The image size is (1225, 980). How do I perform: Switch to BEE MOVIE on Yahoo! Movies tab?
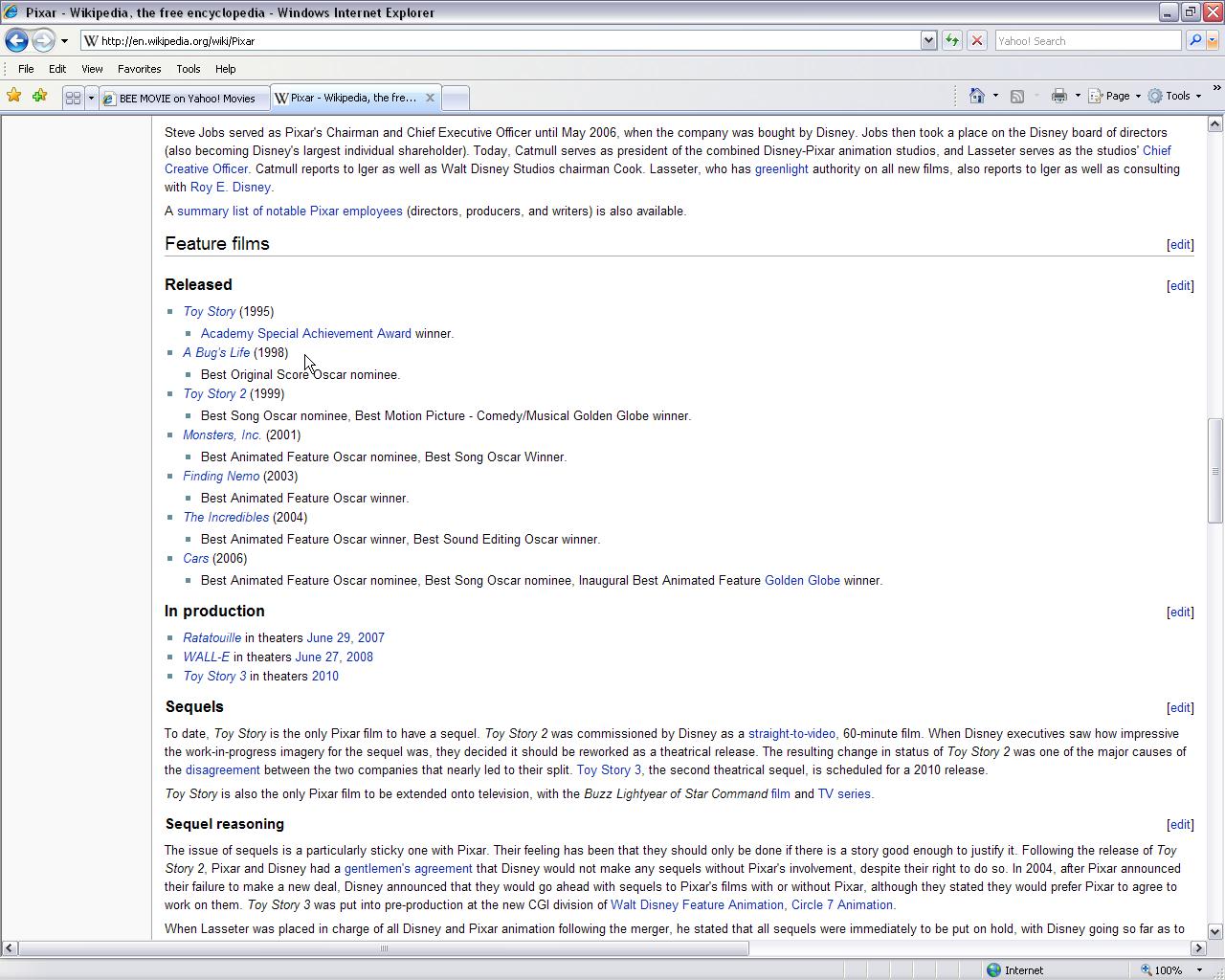point(184,99)
